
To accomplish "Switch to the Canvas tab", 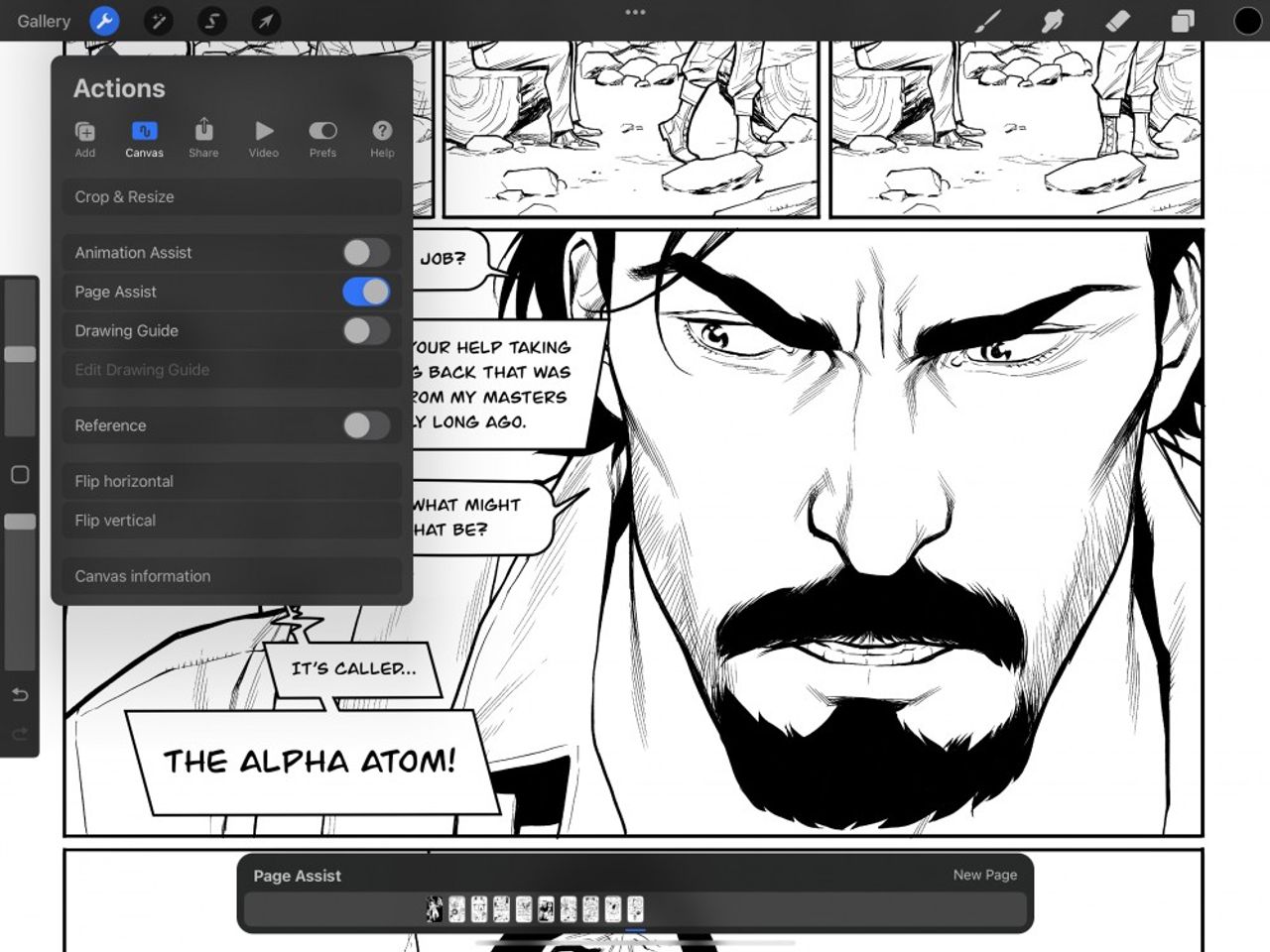I will 145,139.
